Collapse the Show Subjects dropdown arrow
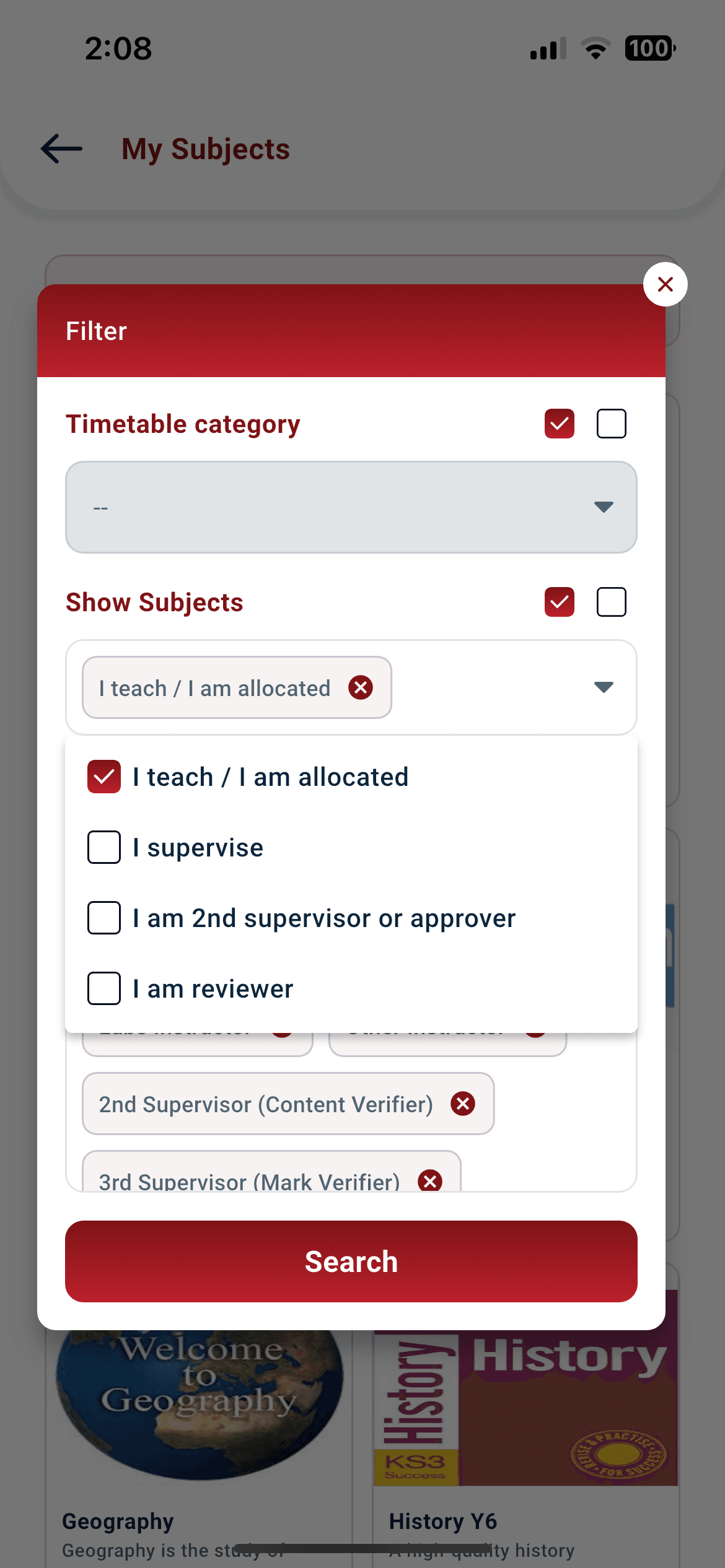This screenshot has height=1568, width=725. coord(604,687)
